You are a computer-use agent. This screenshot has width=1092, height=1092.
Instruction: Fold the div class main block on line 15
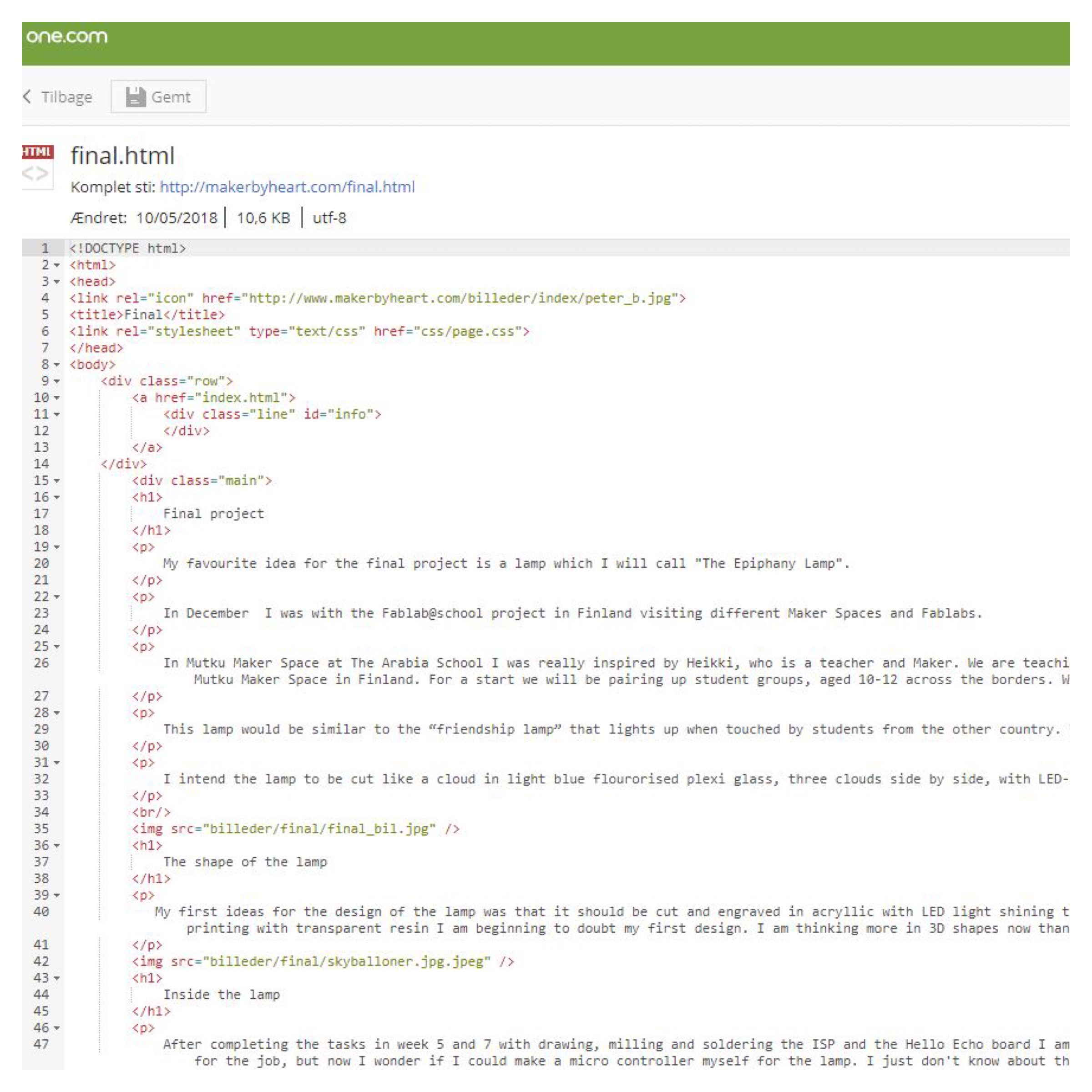pyautogui.click(x=56, y=481)
